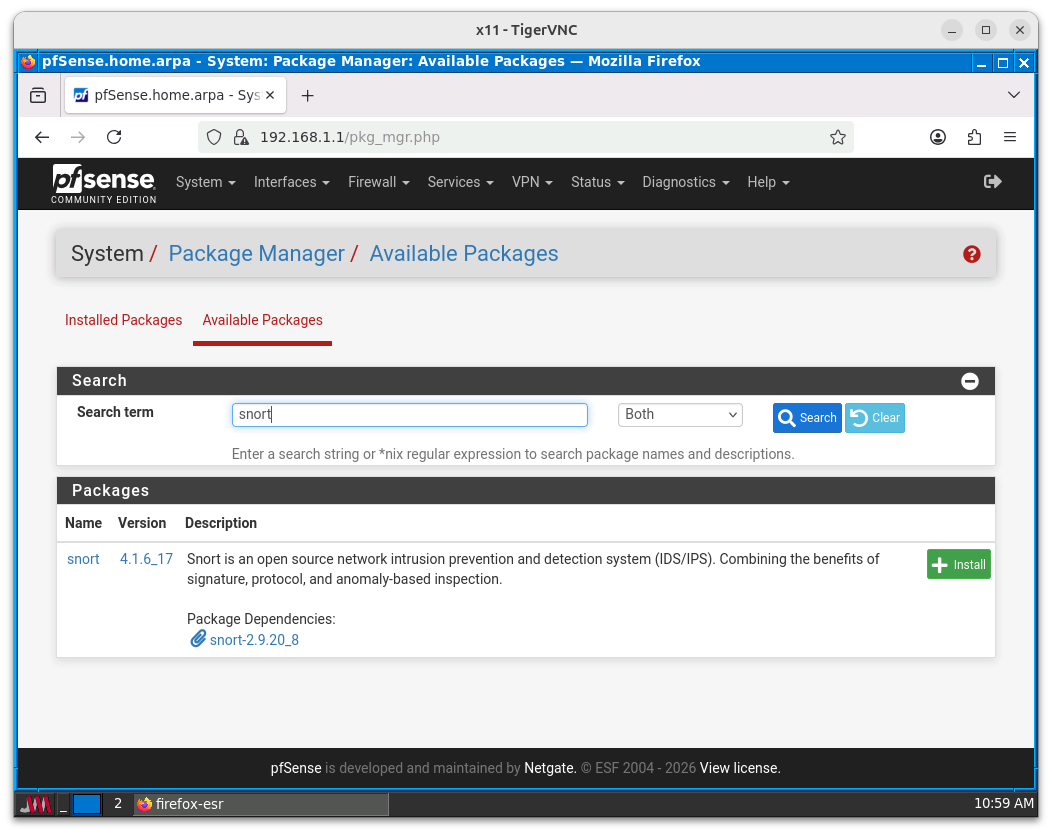The height and width of the screenshot is (834, 1052).
Task: Click the Name column header
Action: [x=83, y=523]
